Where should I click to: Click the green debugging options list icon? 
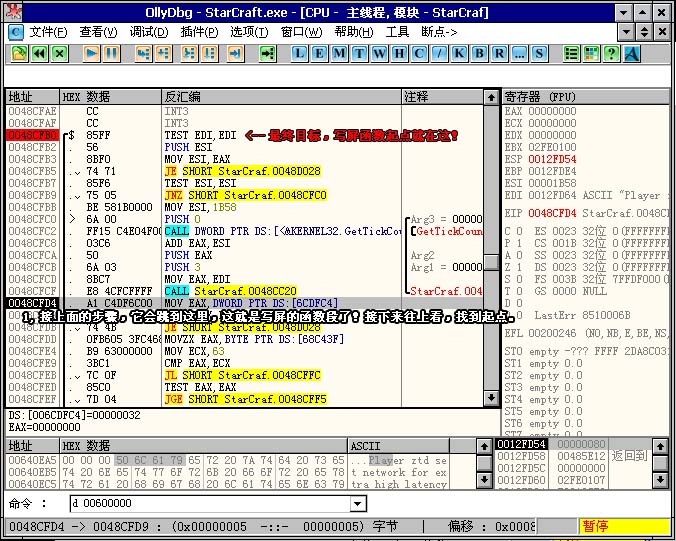(x=571, y=54)
